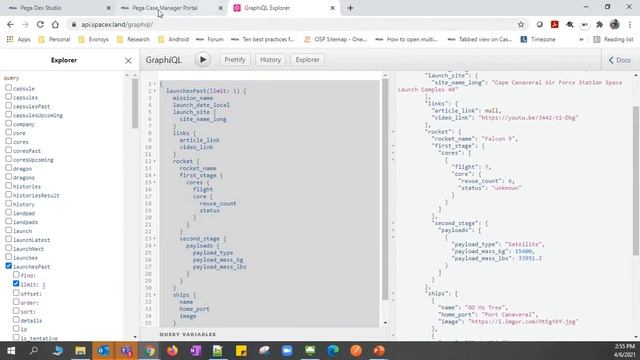Image resolution: width=640 pixels, height=360 pixels.
Task: Open the Research bookmarks folder
Action: click(133, 39)
